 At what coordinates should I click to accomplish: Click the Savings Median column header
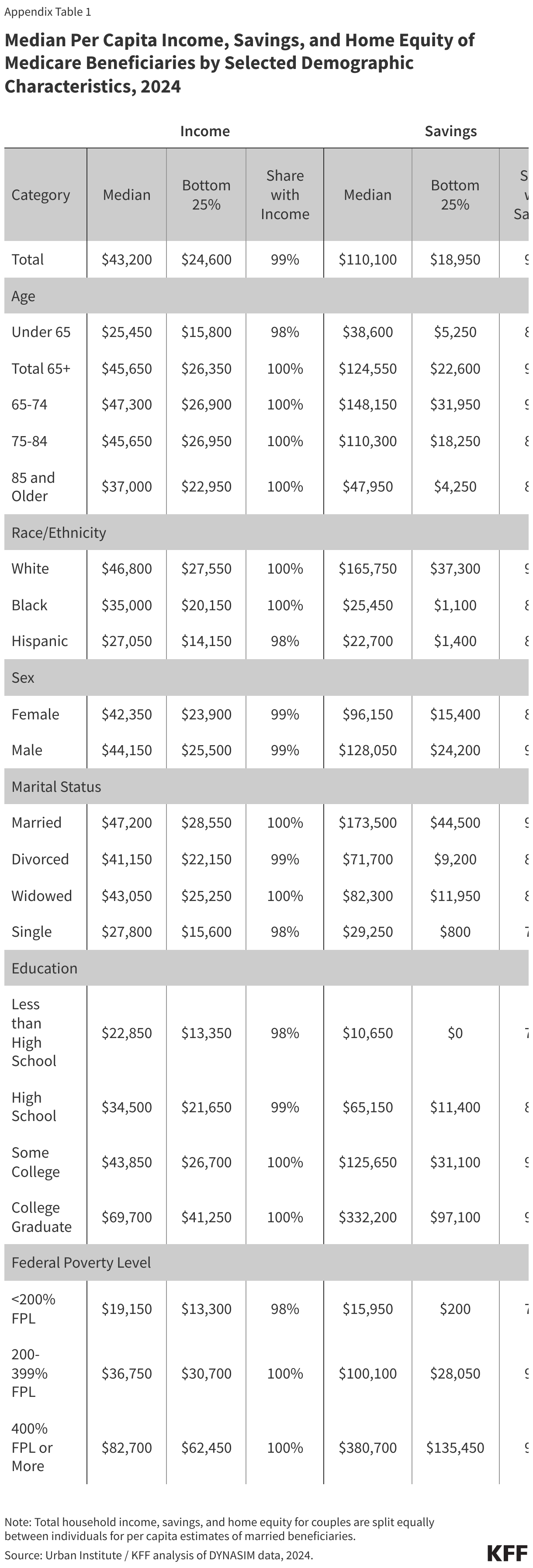tap(367, 195)
